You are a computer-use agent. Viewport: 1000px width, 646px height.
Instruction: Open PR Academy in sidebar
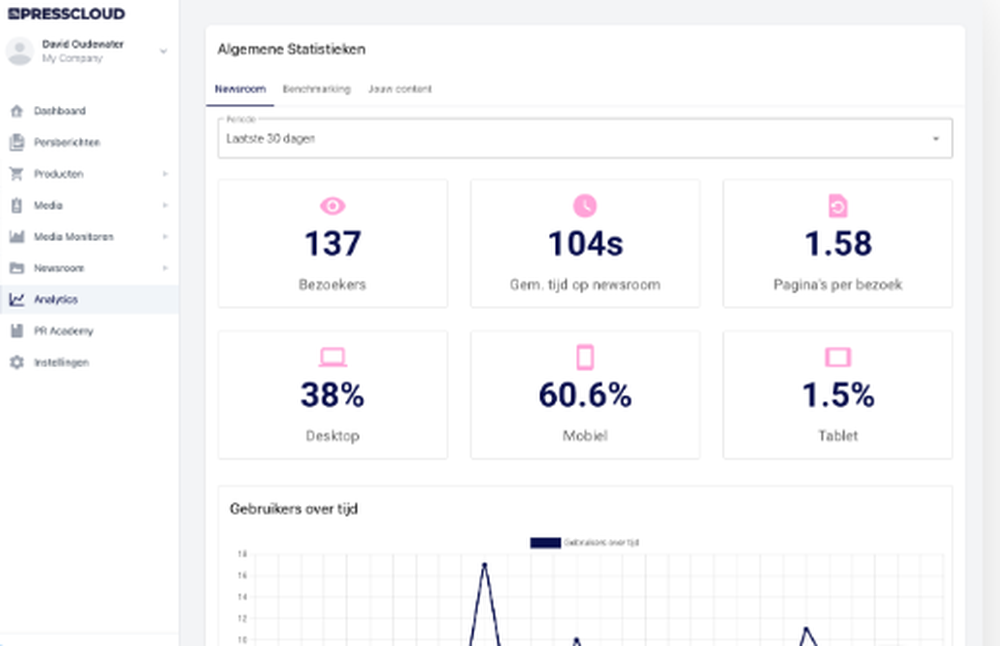(89, 331)
